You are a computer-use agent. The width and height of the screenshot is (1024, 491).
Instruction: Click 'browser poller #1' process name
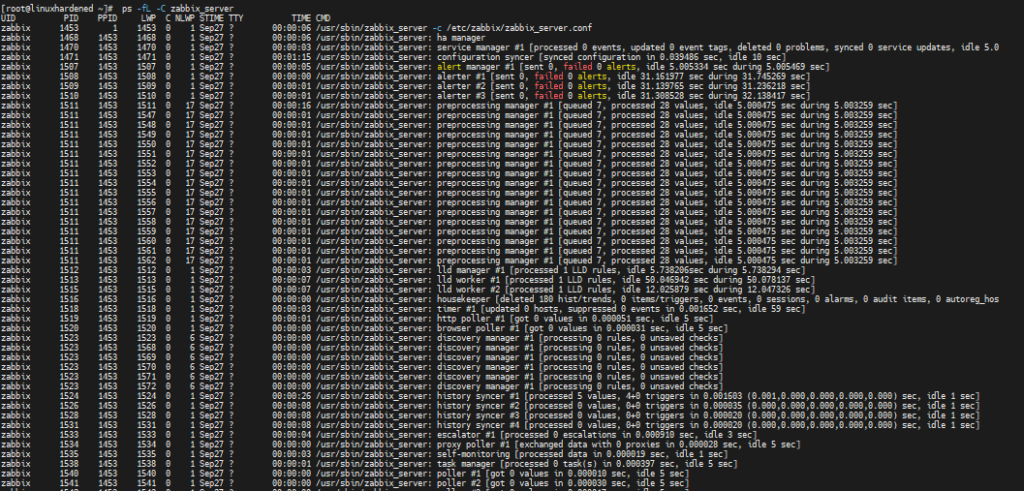click(x=477, y=328)
